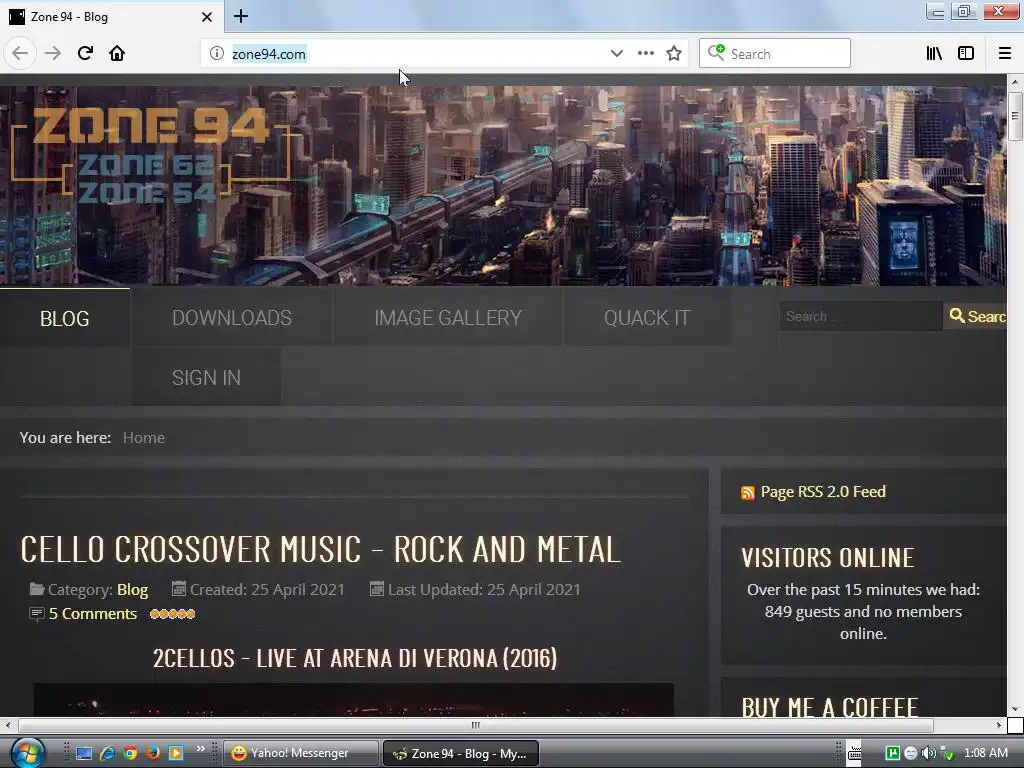Image resolution: width=1024 pixels, height=768 pixels.
Task: Open Cello Crossover Music article title
Action: [x=320, y=549]
